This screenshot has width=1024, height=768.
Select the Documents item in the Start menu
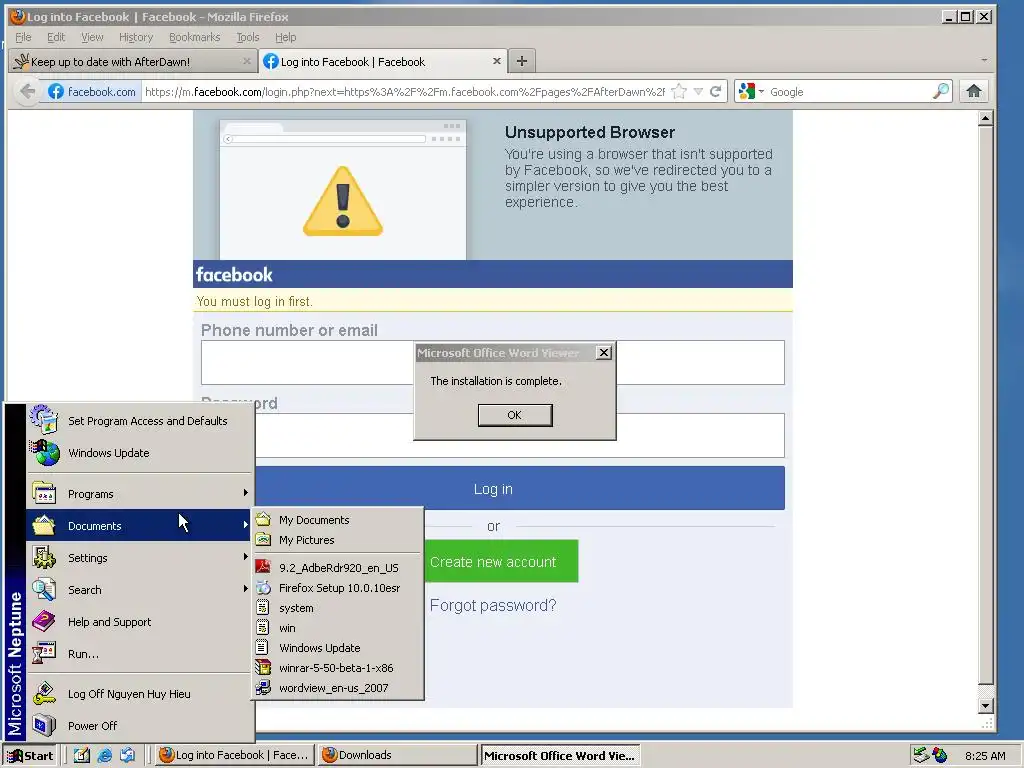tap(139, 526)
